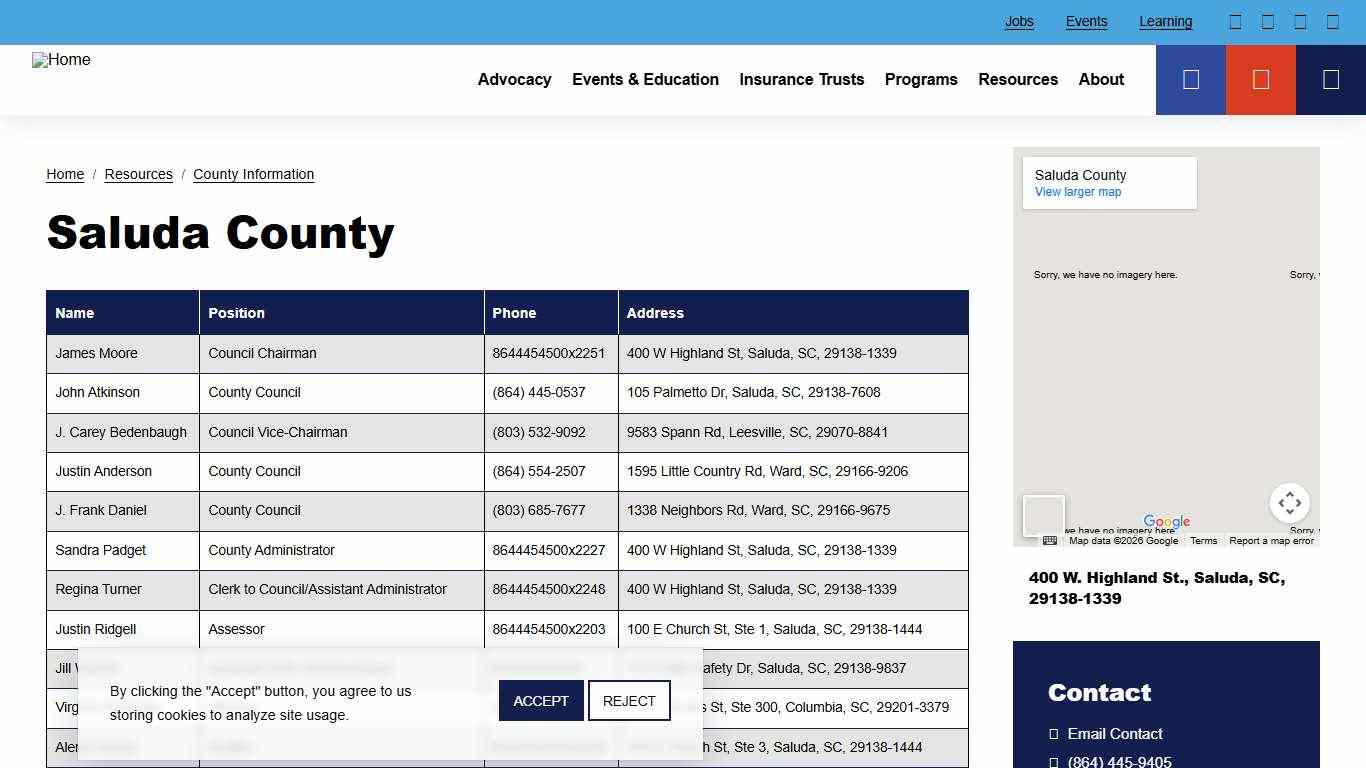
Task: Click the first social media icon in top bar
Action: (x=1235, y=21)
